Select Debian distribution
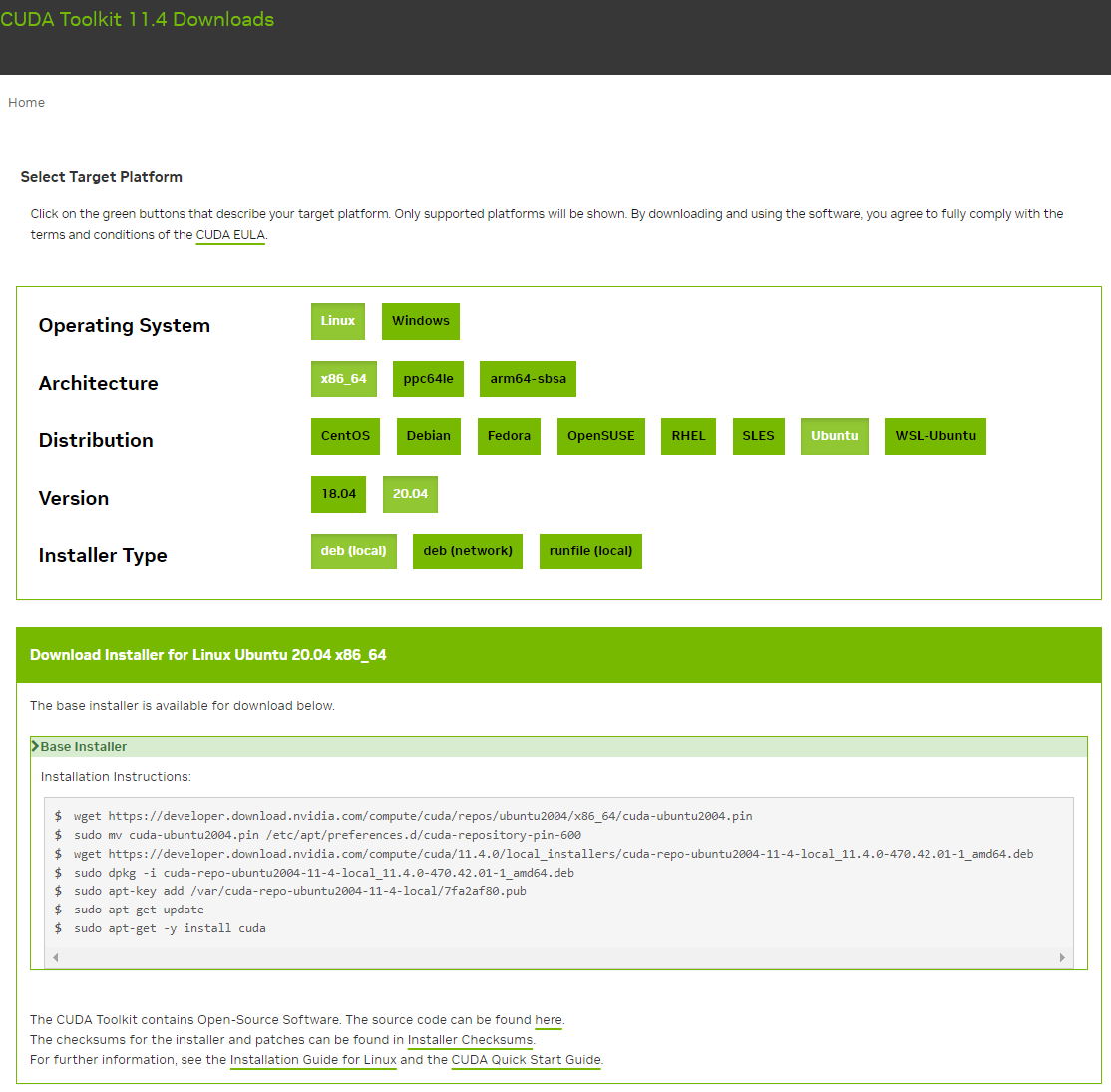Viewport: 1111px width, 1092px height. (428, 436)
